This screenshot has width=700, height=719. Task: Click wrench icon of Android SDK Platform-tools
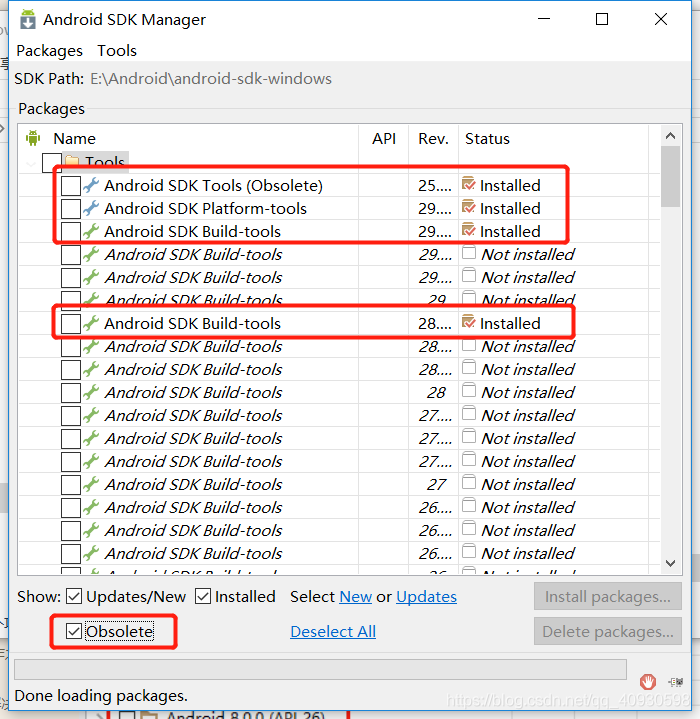(x=91, y=208)
